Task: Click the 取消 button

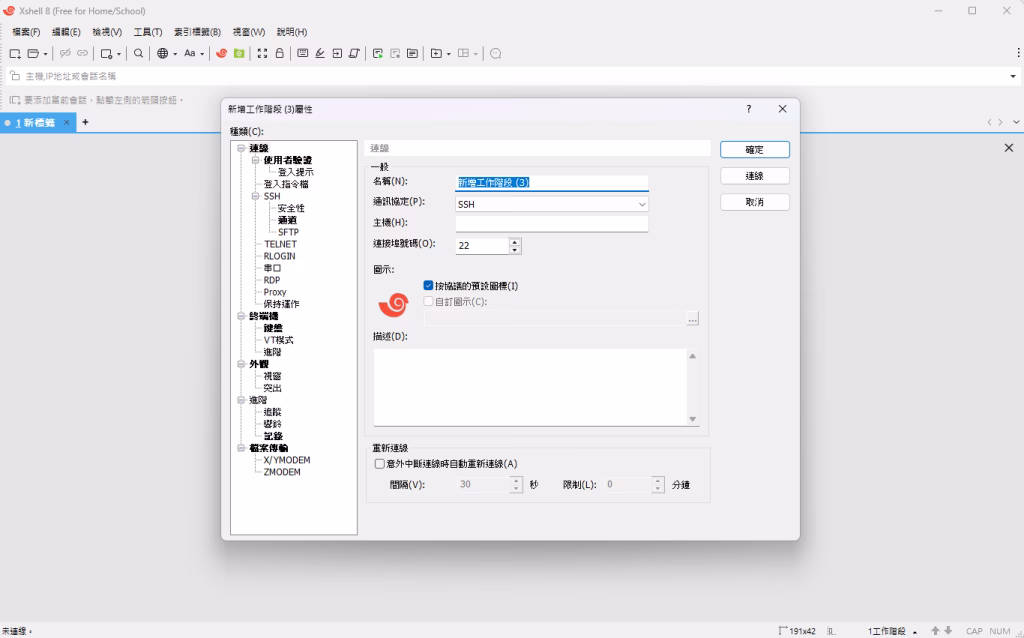Action: click(754, 202)
